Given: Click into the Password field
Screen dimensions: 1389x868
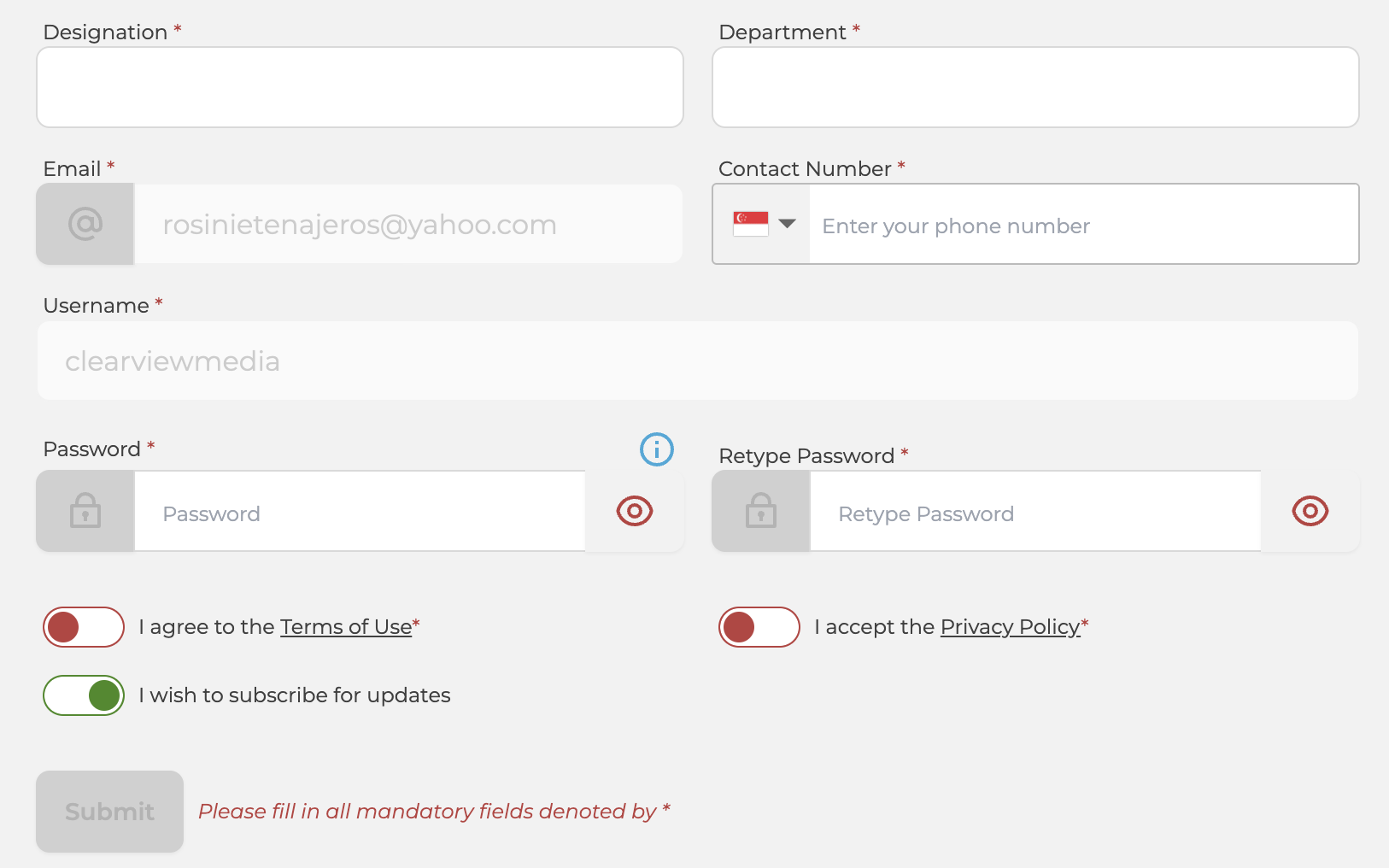Looking at the screenshot, I should (x=360, y=511).
